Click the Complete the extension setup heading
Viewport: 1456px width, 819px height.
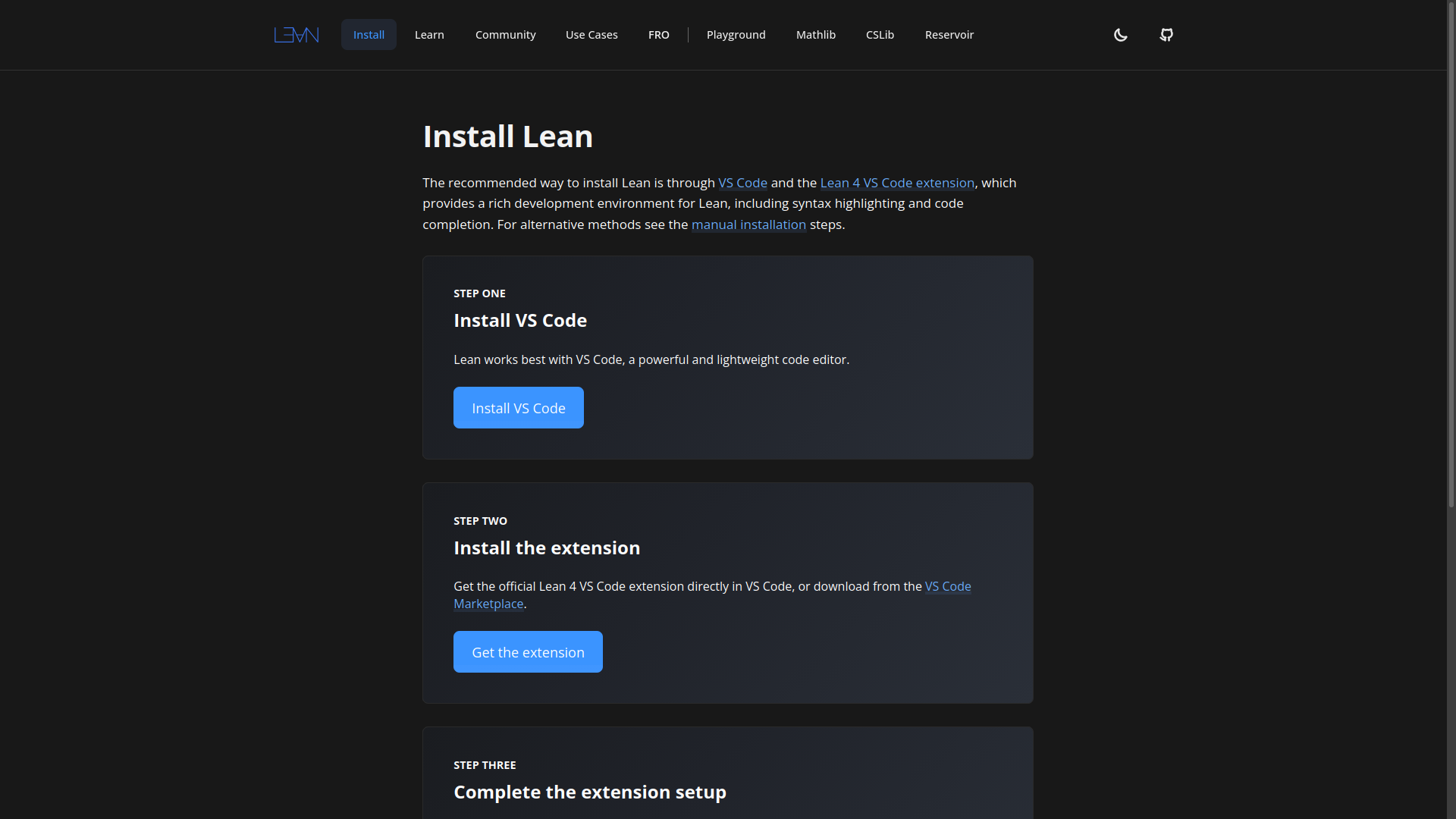pos(590,792)
